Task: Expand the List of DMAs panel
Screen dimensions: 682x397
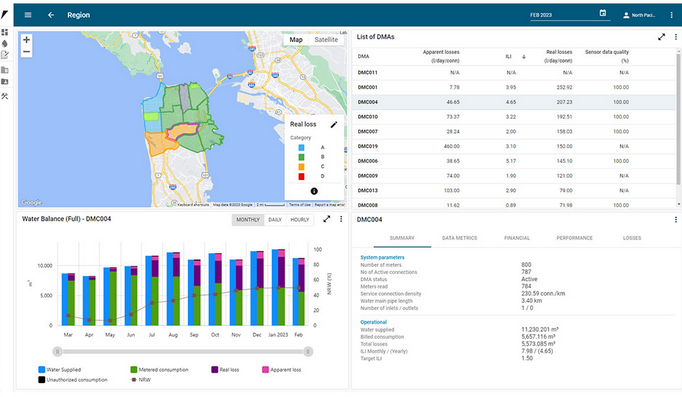Action: tap(661, 37)
